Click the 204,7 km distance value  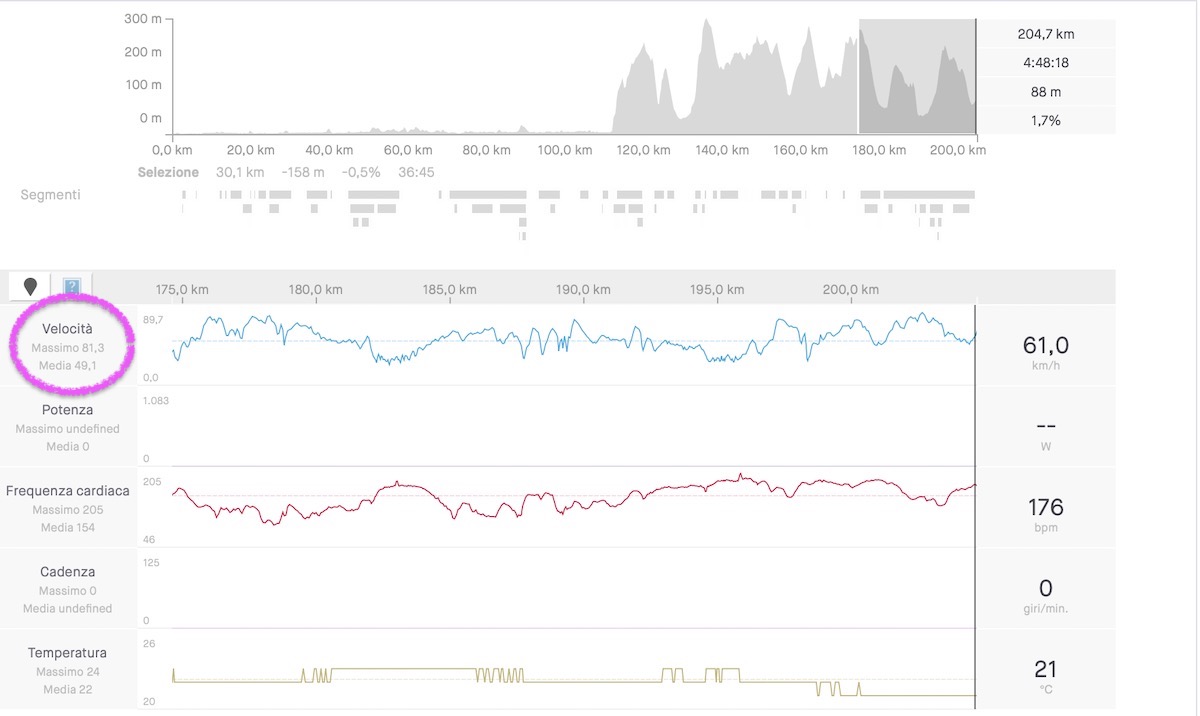pos(1046,34)
